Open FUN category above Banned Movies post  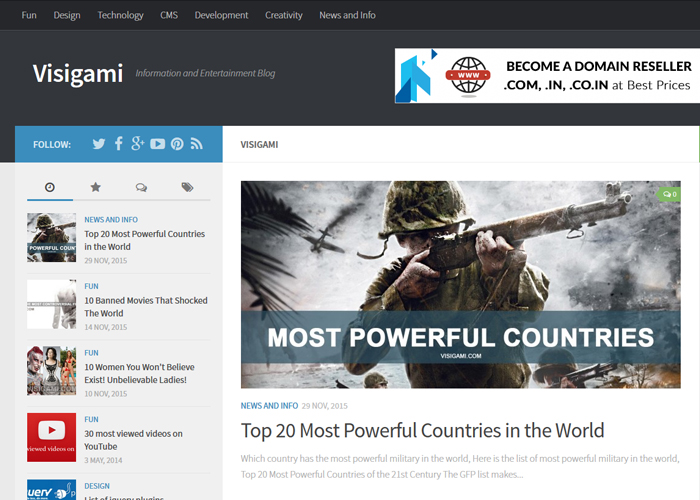pos(92,286)
